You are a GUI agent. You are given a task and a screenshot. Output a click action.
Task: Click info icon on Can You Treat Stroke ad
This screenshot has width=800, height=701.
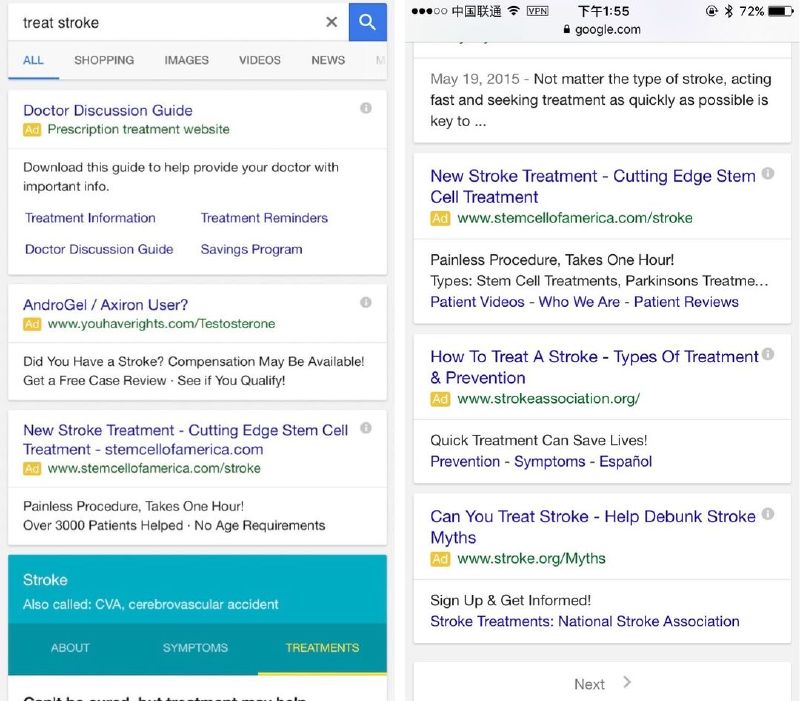pos(768,514)
